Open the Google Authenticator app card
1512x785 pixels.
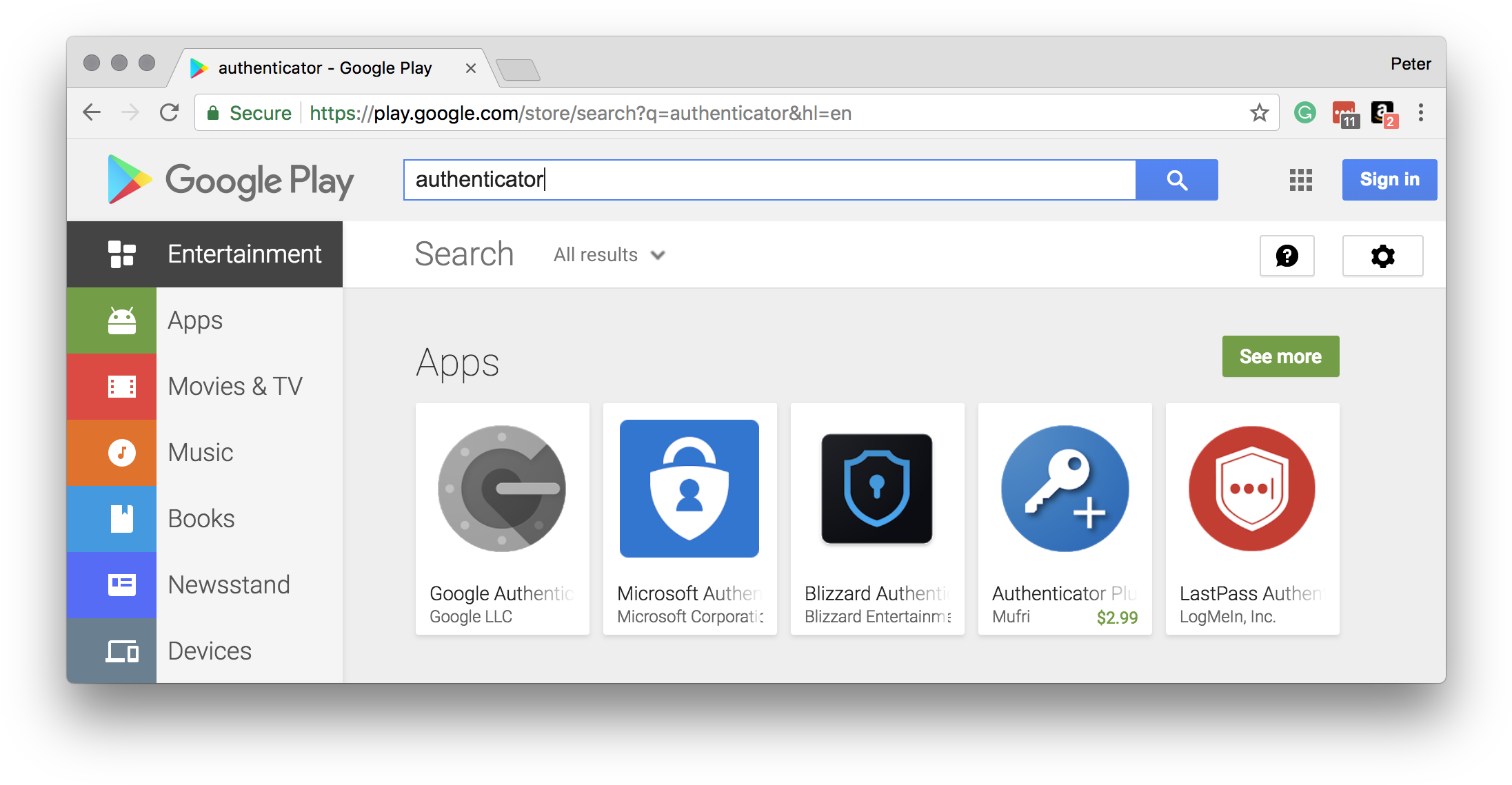(502, 519)
